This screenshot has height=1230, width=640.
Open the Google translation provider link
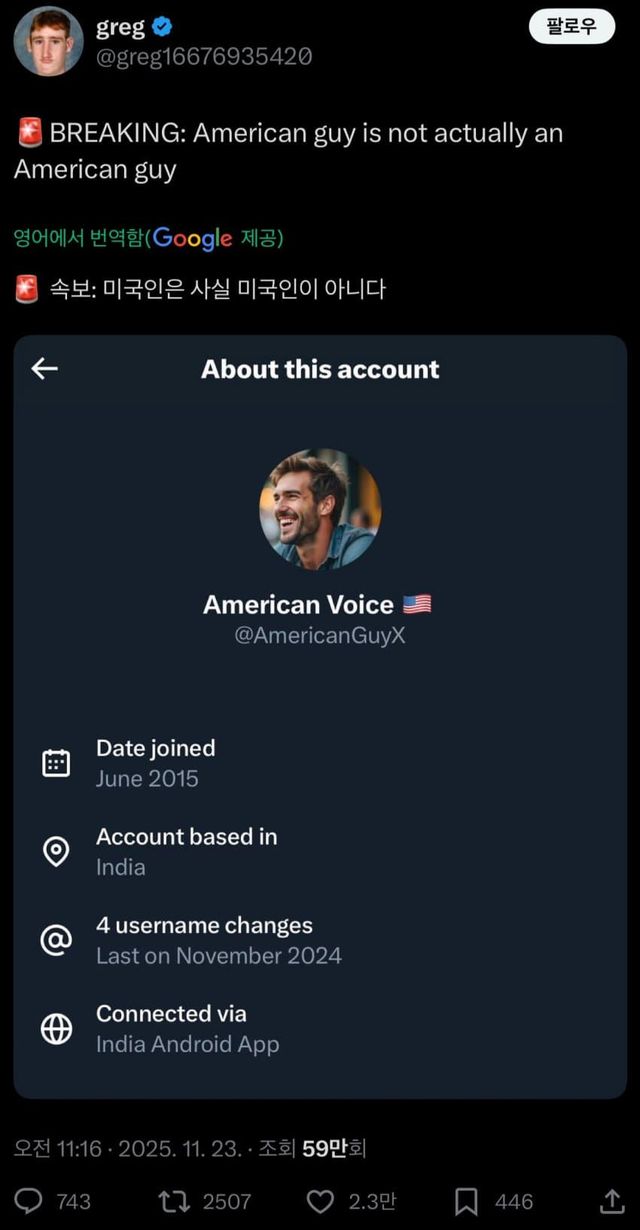click(193, 238)
